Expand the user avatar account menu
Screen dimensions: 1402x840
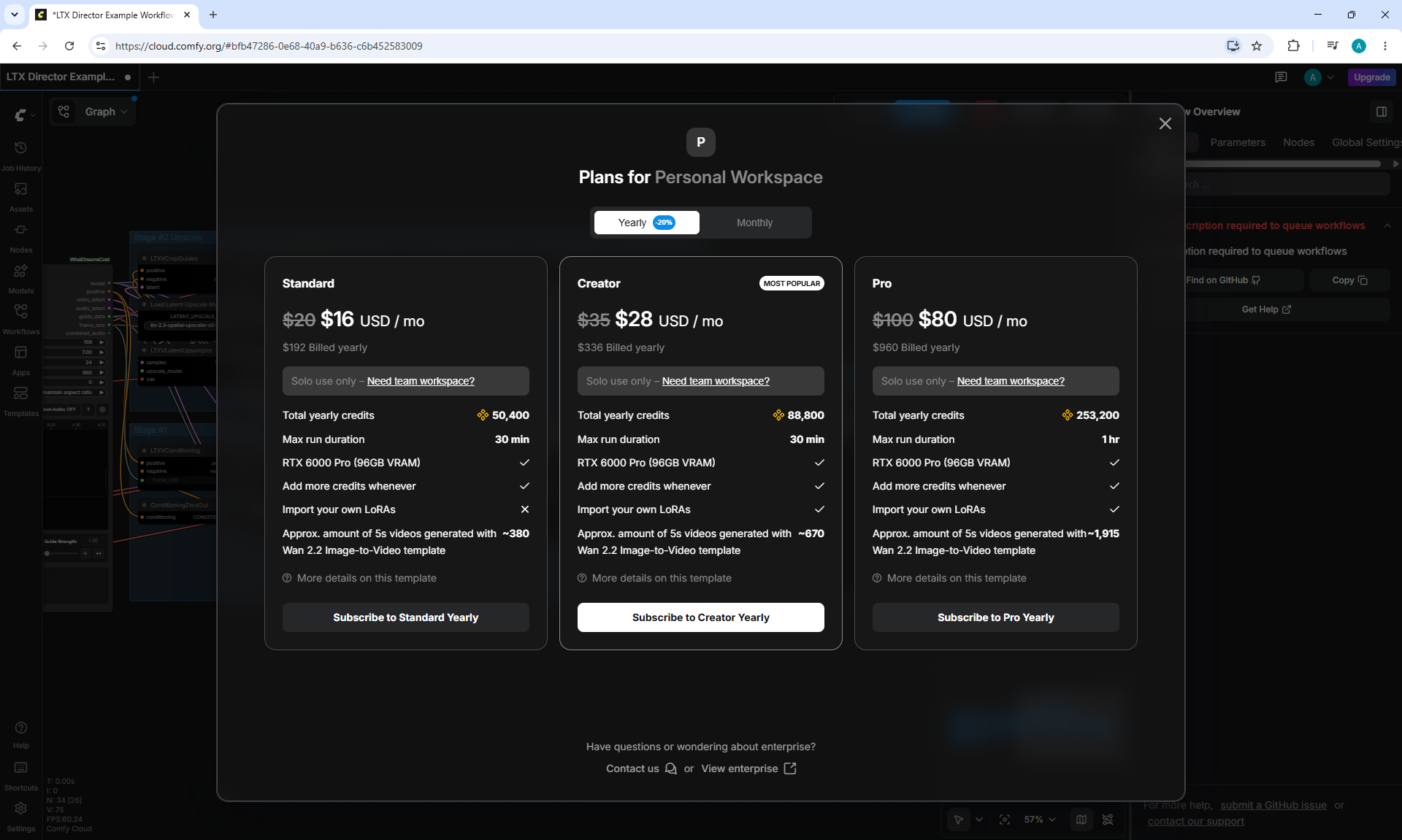(1319, 77)
